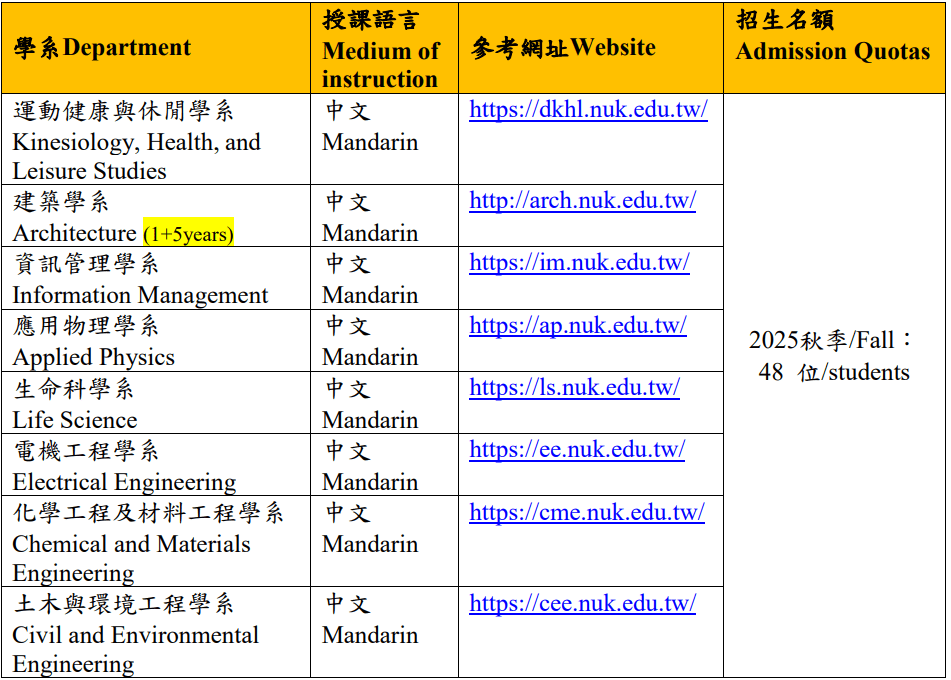Select the highlighted (1+5years) note
Screen dimensions: 951x680
pos(189,233)
